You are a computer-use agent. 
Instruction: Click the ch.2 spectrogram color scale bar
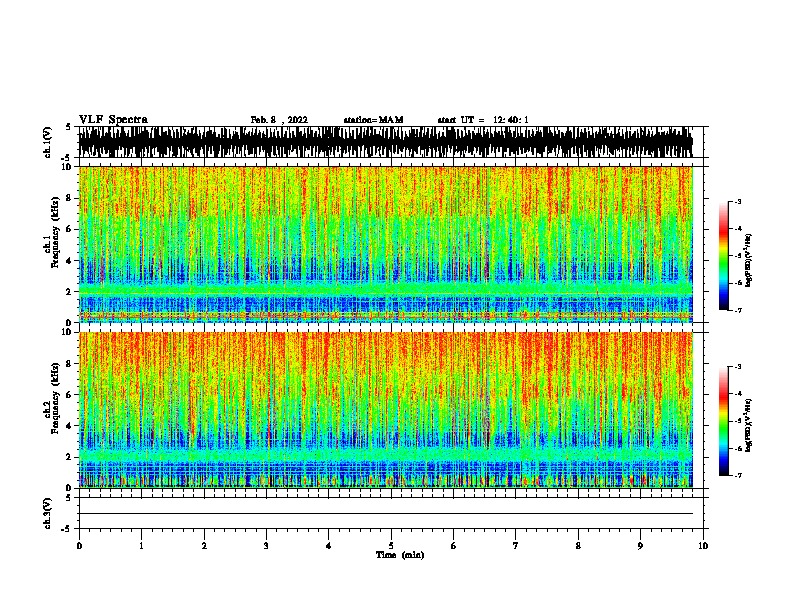click(x=724, y=421)
